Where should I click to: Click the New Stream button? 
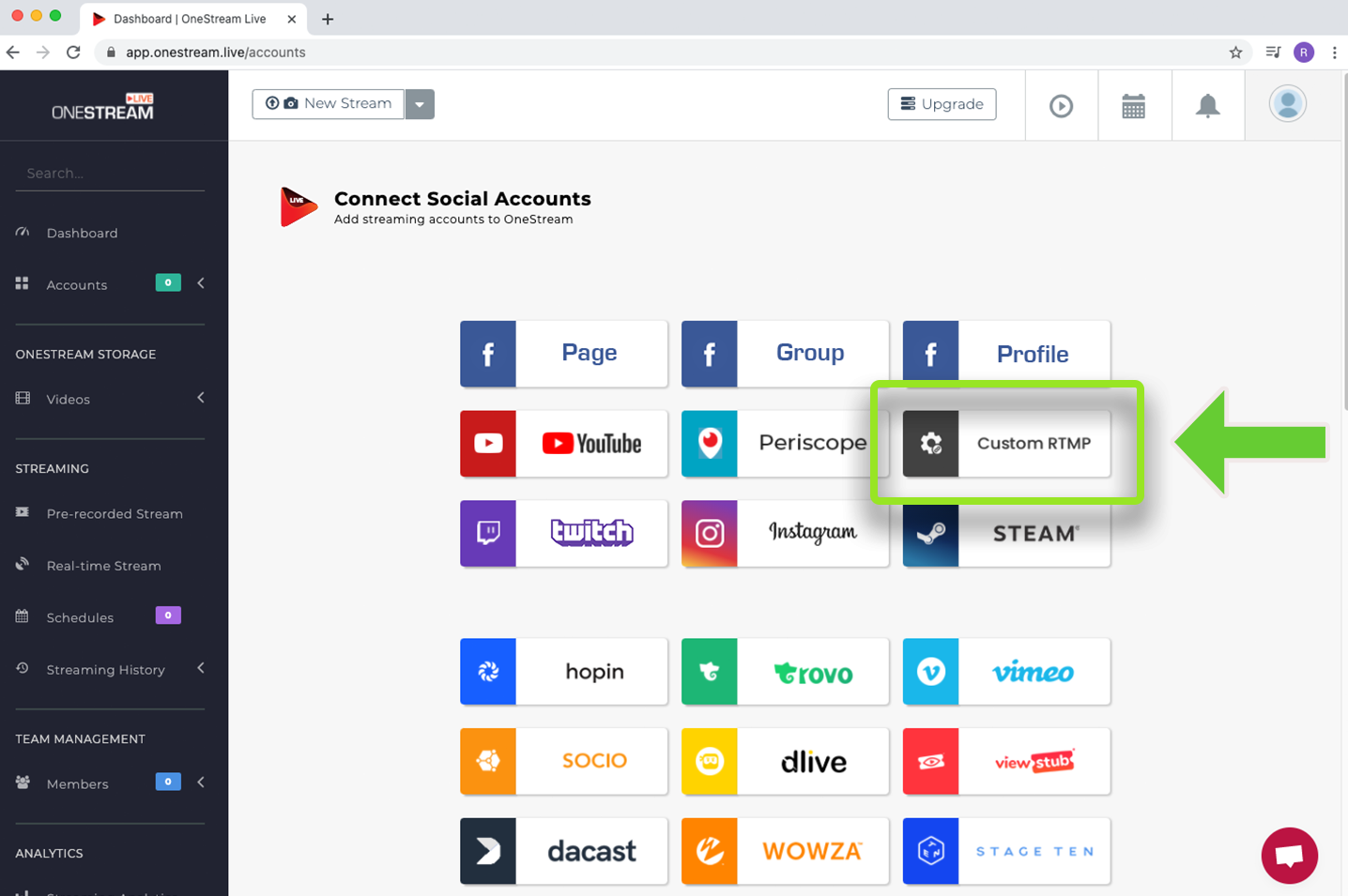pos(329,104)
